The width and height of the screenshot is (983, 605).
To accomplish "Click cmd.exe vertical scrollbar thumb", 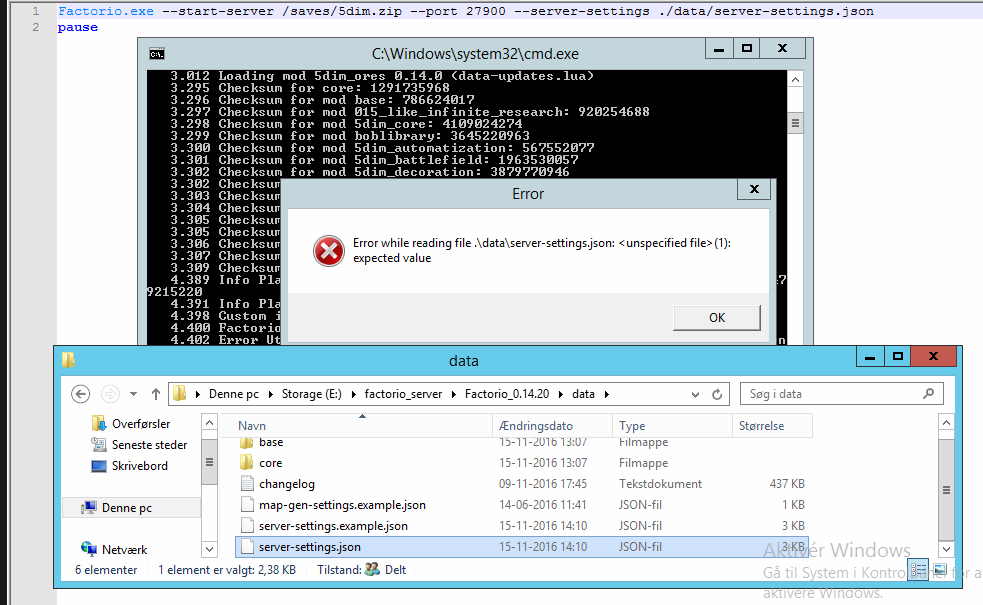I will (x=795, y=123).
